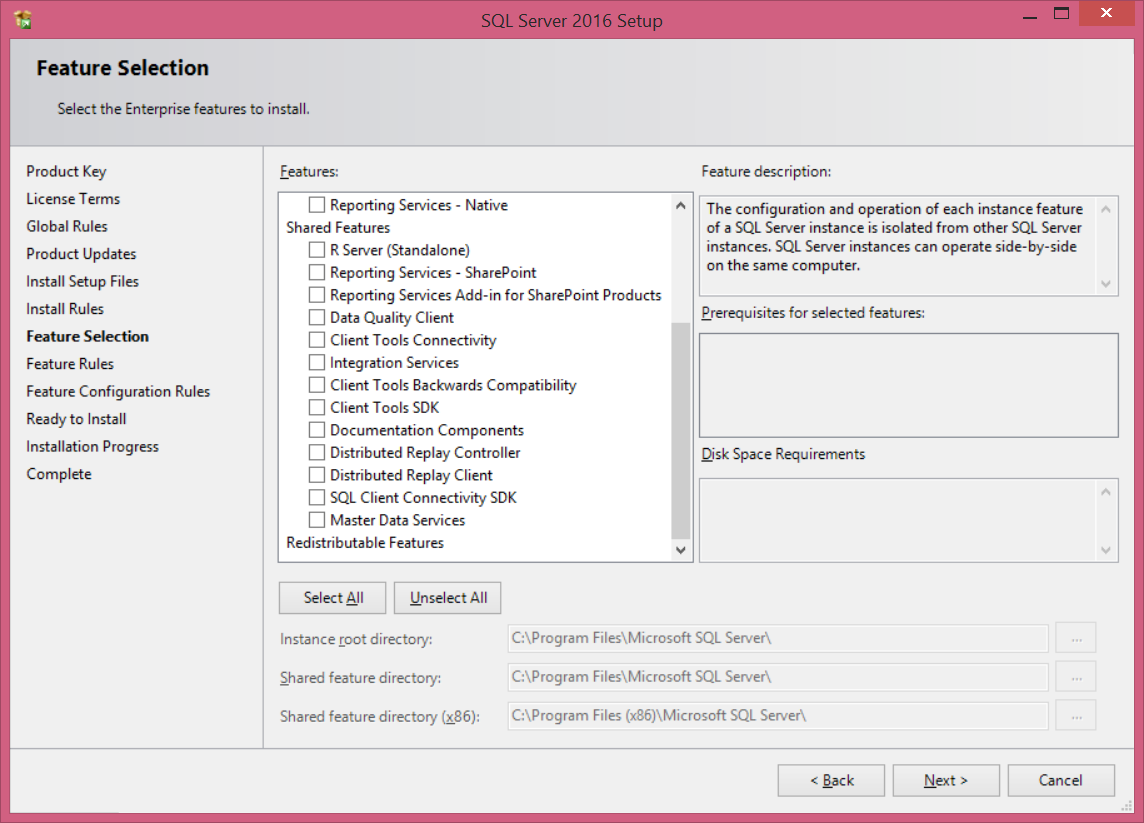1144x823 pixels.
Task: Maximize the setup window
Action: point(1062,14)
